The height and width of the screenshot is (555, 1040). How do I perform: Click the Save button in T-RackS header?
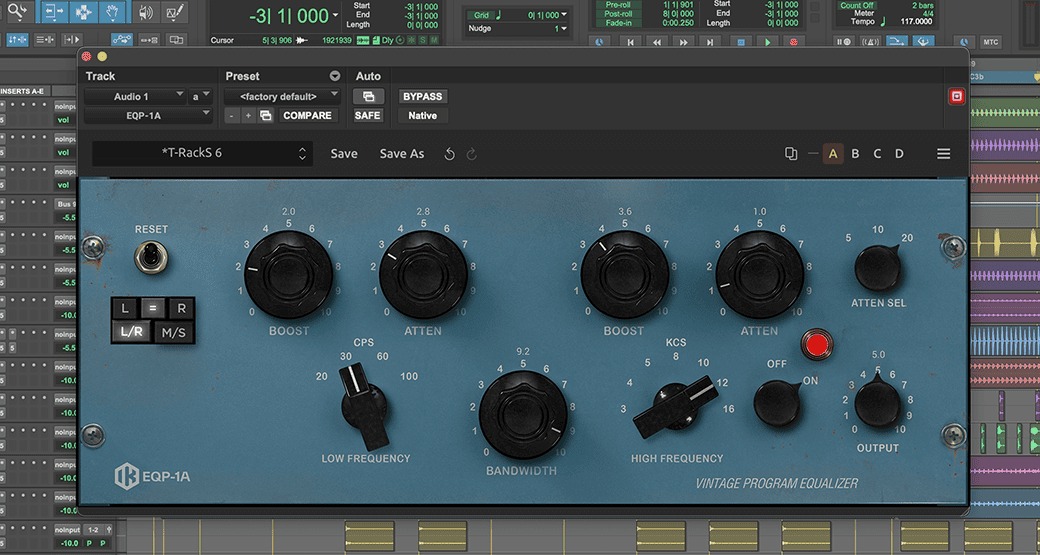tap(344, 154)
